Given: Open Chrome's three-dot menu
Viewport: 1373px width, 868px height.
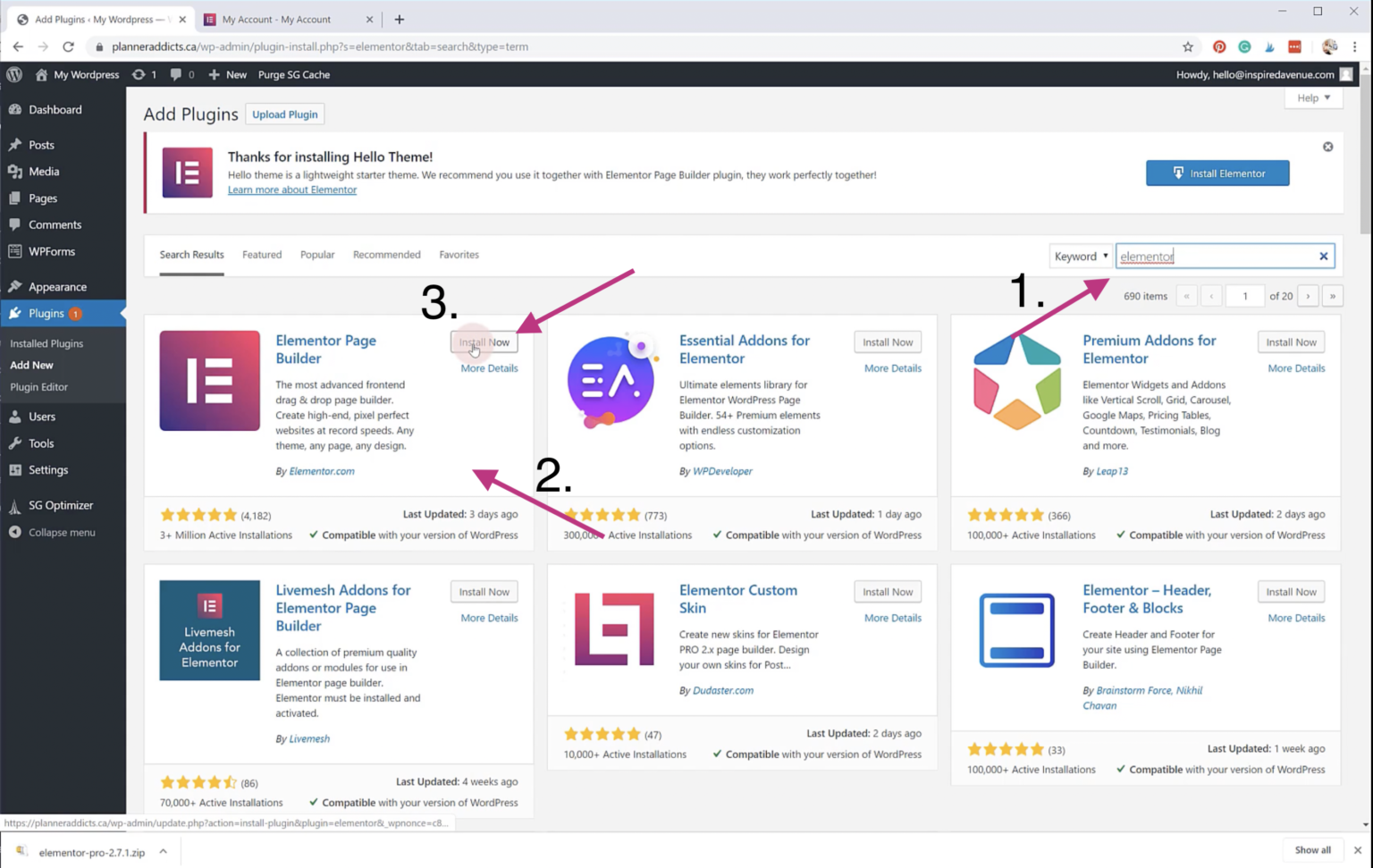Looking at the screenshot, I should tap(1355, 46).
